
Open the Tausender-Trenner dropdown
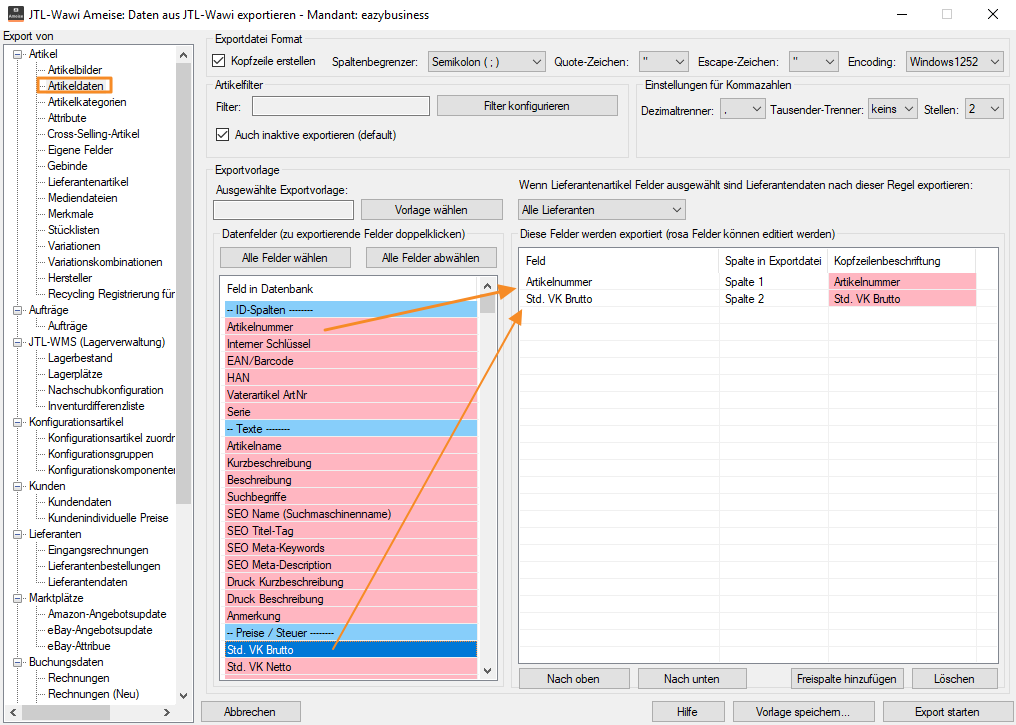point(893,109)
